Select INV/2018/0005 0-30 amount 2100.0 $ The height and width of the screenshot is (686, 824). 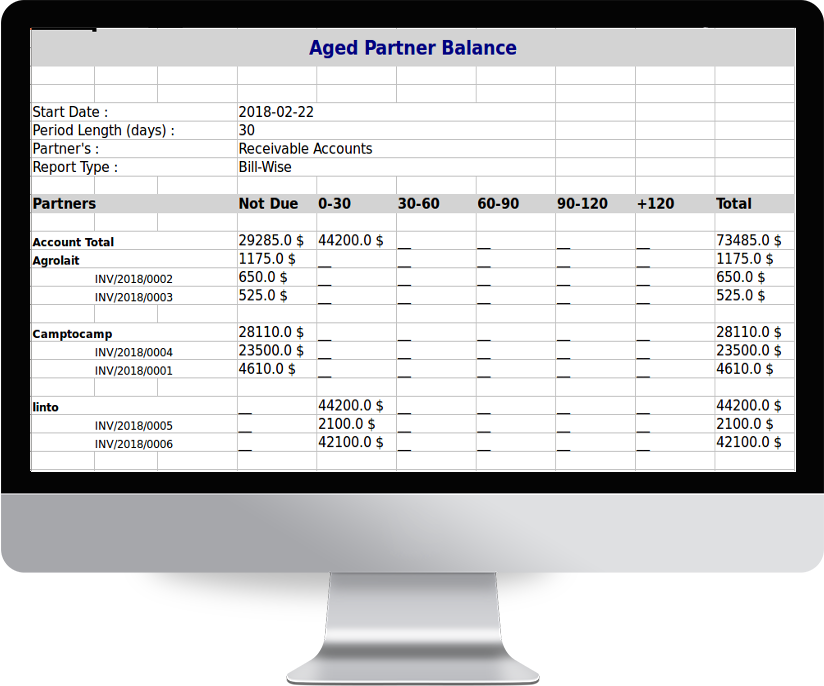coord(346,424)
